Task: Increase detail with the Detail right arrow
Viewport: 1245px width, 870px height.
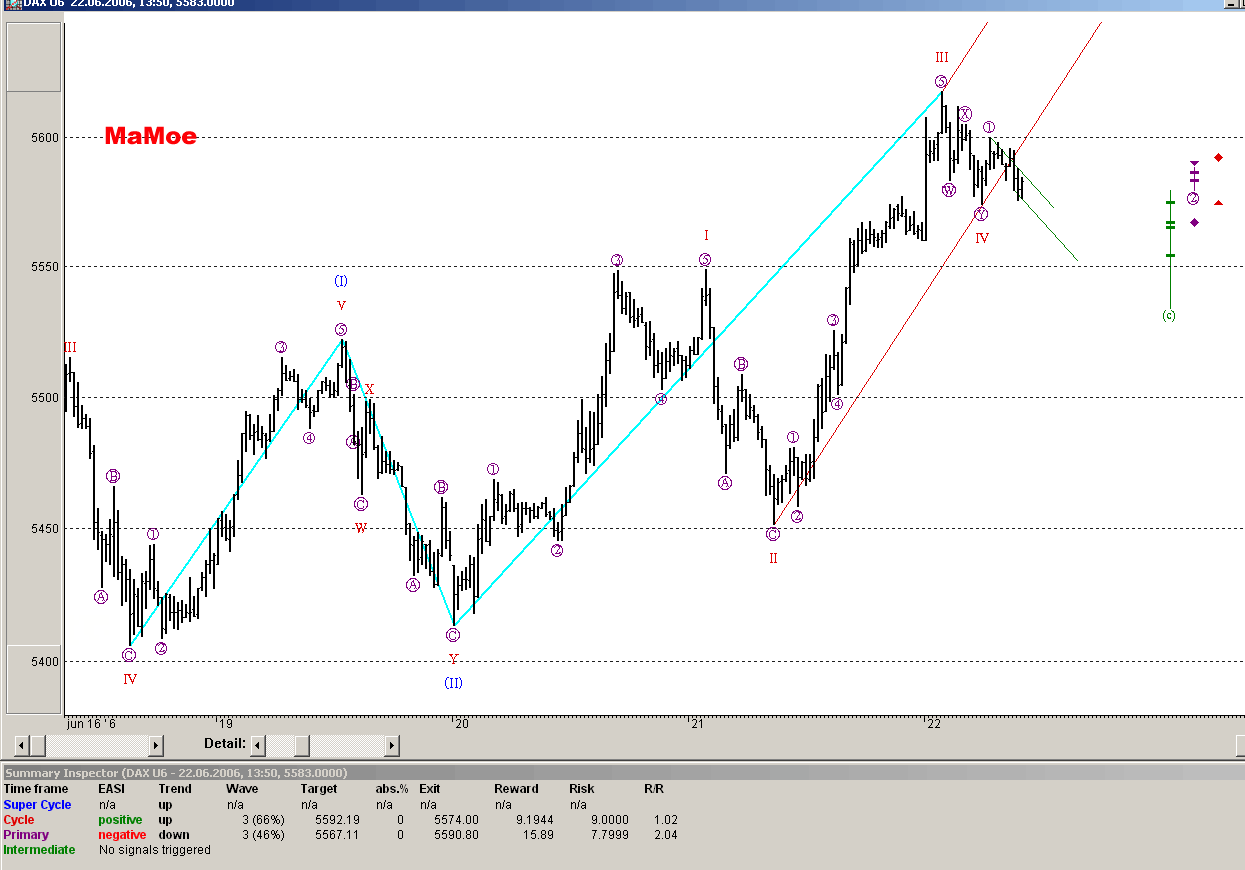Action: pos(392,746)
